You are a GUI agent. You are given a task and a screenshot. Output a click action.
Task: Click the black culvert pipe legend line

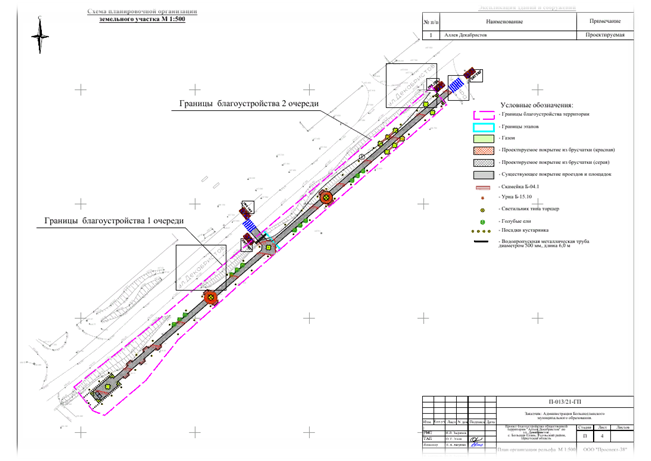[480, 243]
